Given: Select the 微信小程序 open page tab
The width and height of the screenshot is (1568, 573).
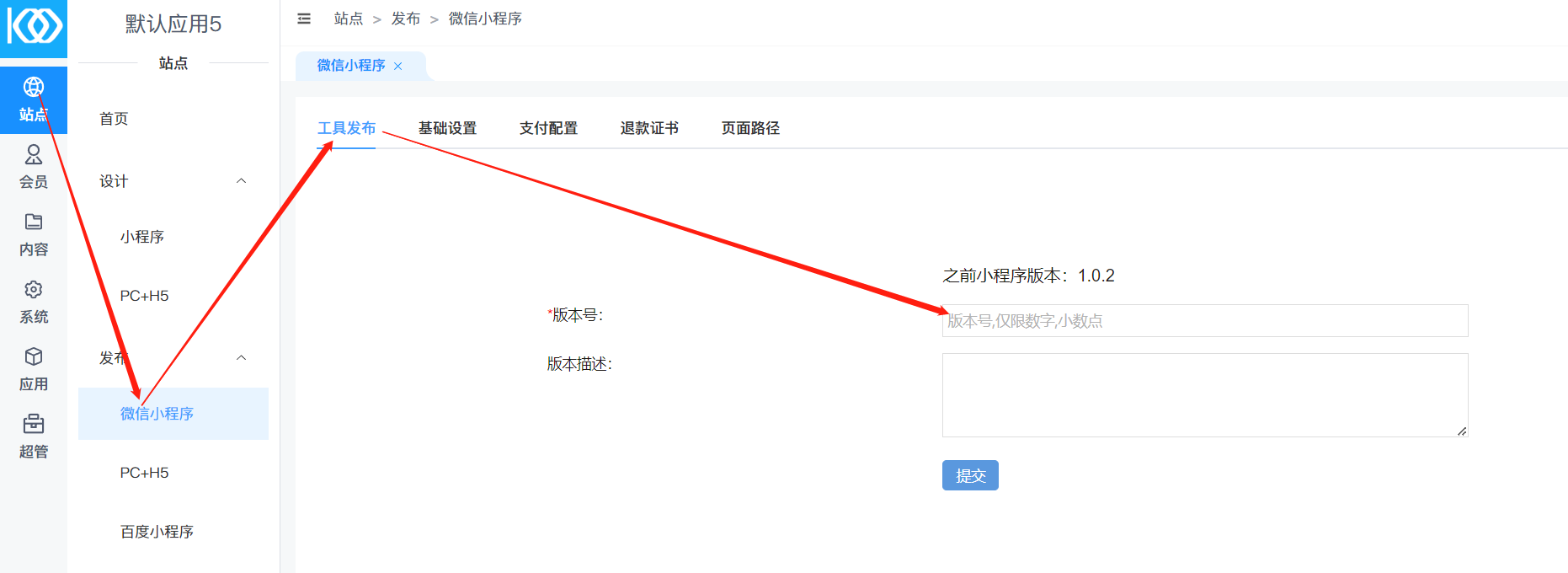Looking at the screenshot, I should [351, 66].
